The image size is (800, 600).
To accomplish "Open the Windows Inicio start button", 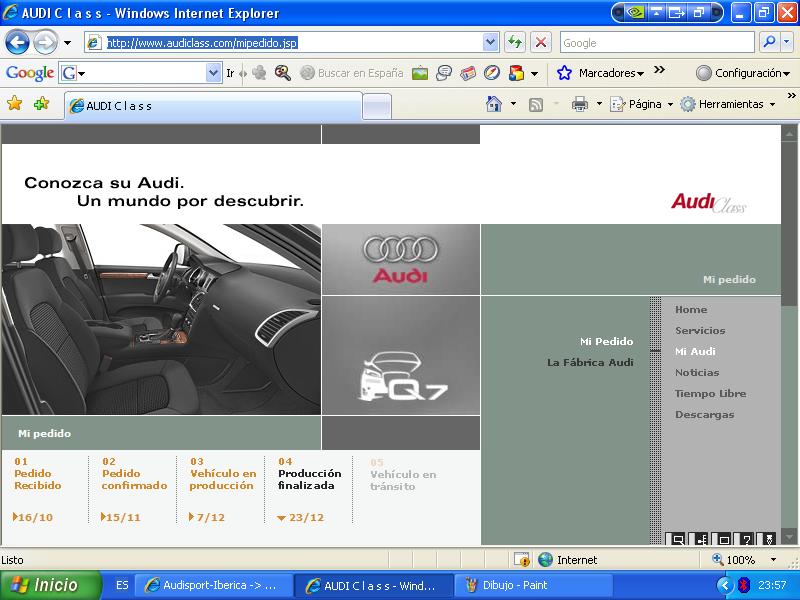I will point(51,585).
